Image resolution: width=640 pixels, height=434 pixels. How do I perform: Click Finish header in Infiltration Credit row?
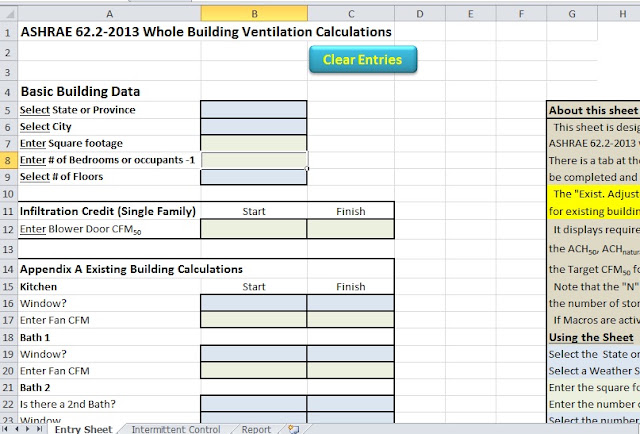pyautogui.click(x=351, y=211)
